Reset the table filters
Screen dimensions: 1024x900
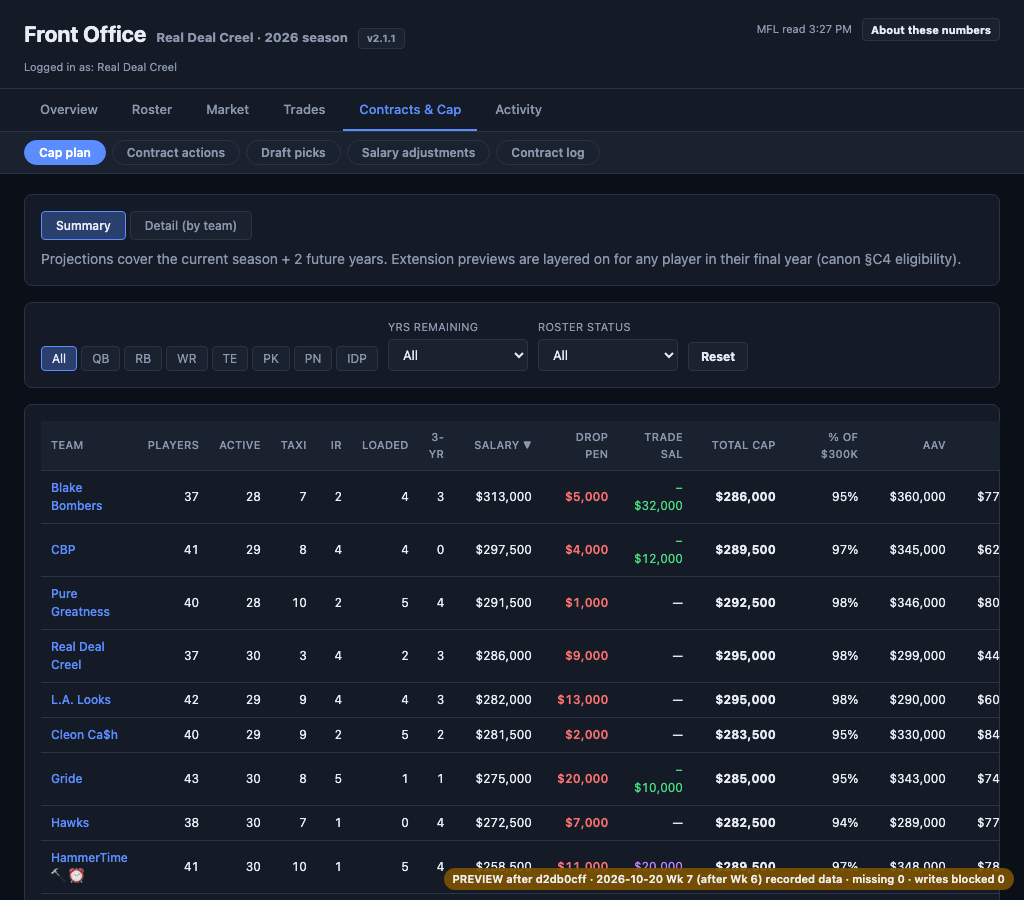(718, 357)
